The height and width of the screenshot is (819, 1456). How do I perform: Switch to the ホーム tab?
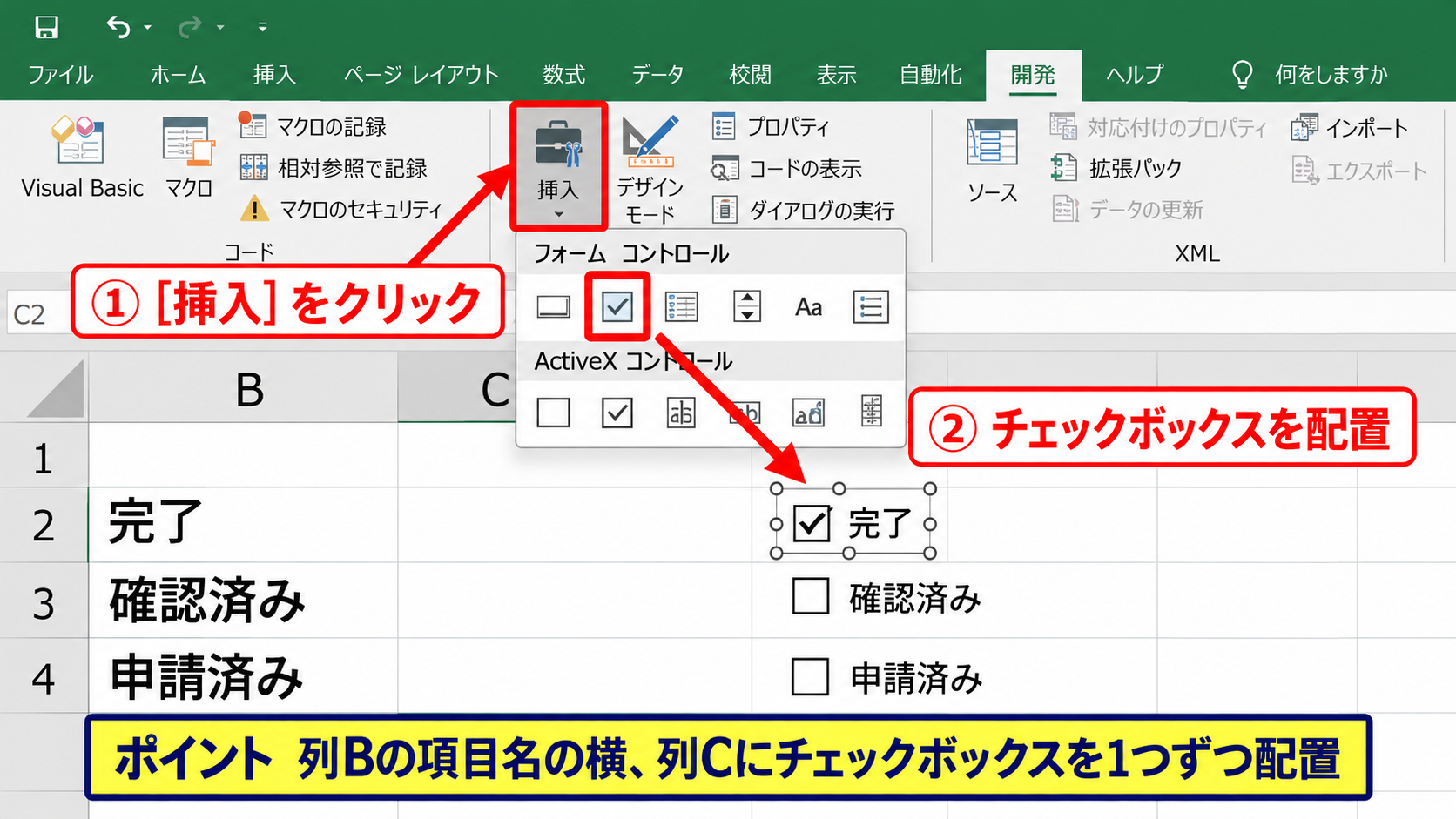pos(178,75)
